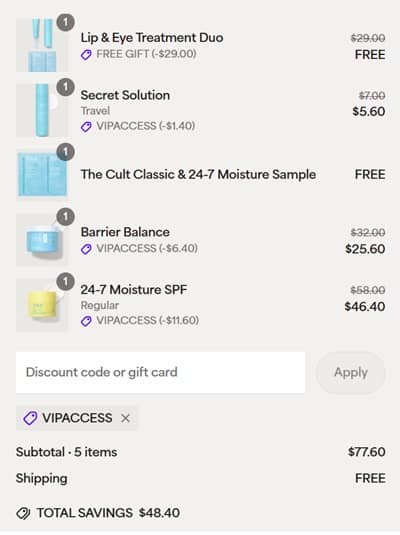The width and height of the screenshot is (400, 535).
Task: Open Cult Classic Moisture Sample thumbnail
Action: pos(42,175)
